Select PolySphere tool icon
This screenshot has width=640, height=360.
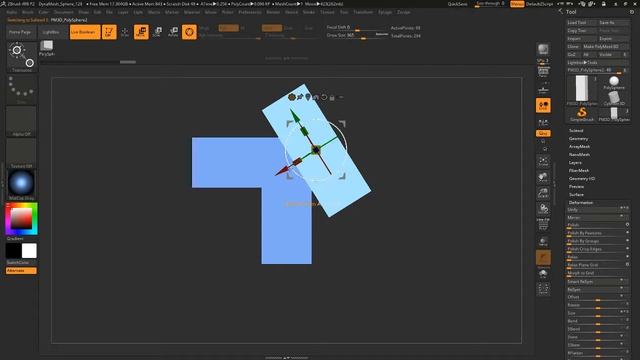tap(614, 83)
